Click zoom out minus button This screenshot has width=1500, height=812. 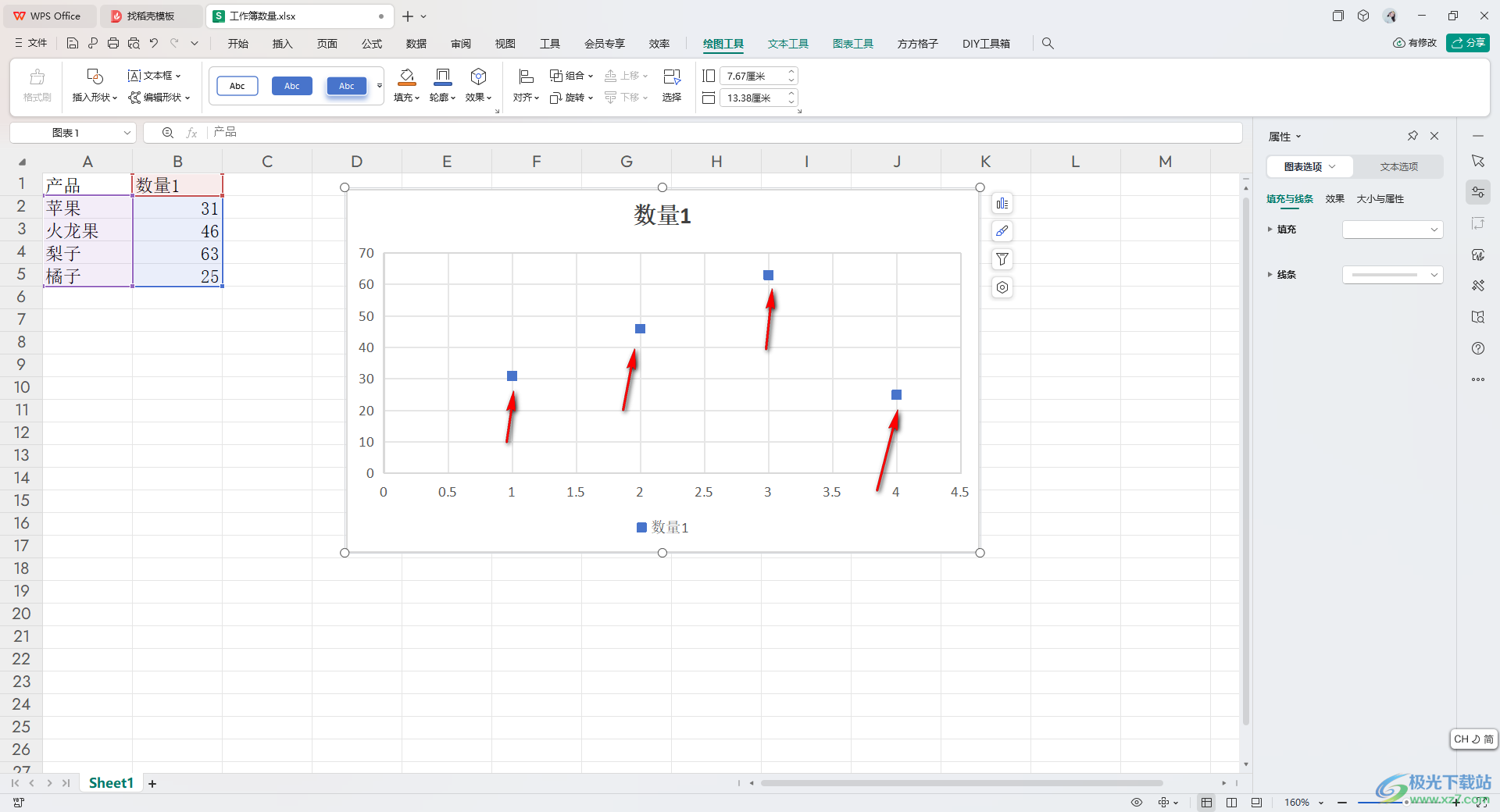point(1342,803)
